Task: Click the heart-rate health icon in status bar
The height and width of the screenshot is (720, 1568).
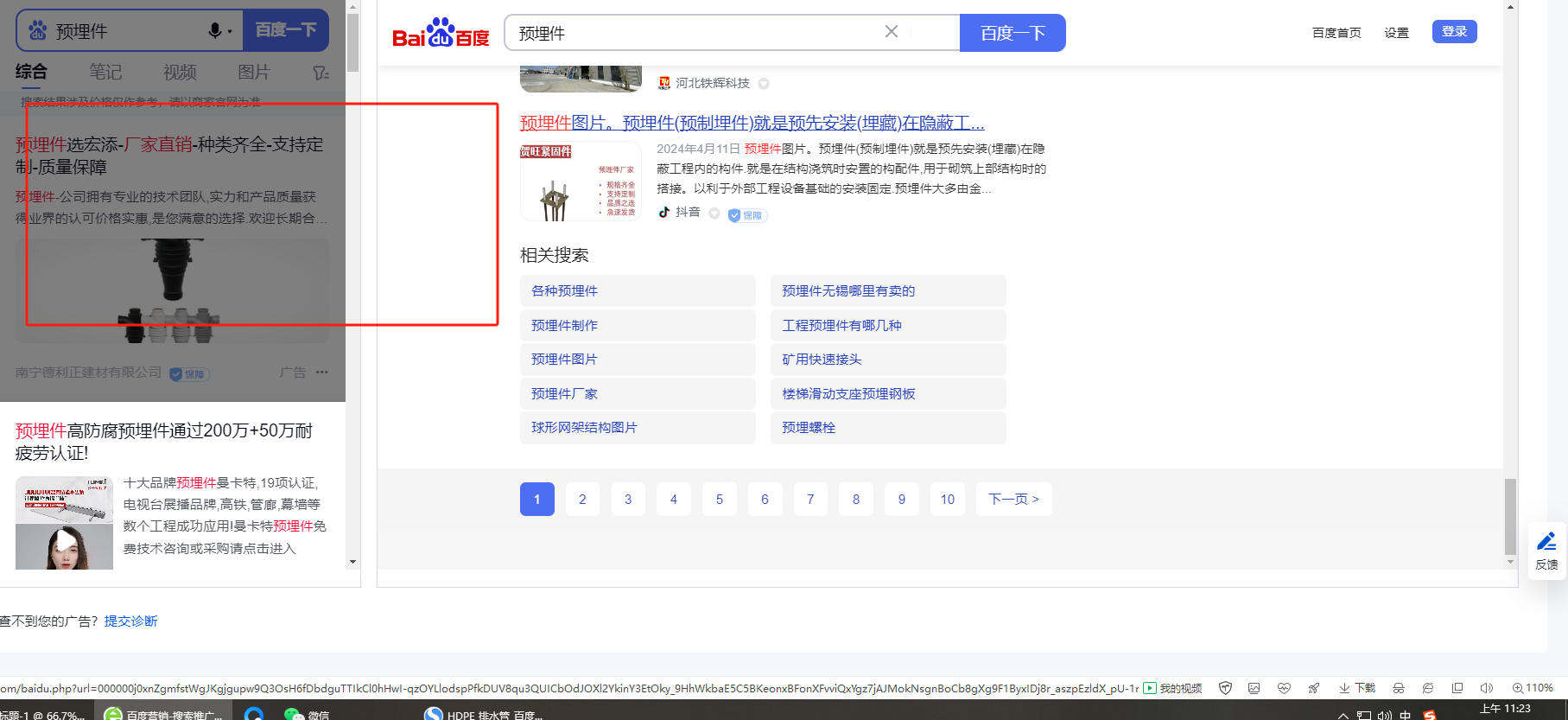Action: click(x=1284, y=688)
